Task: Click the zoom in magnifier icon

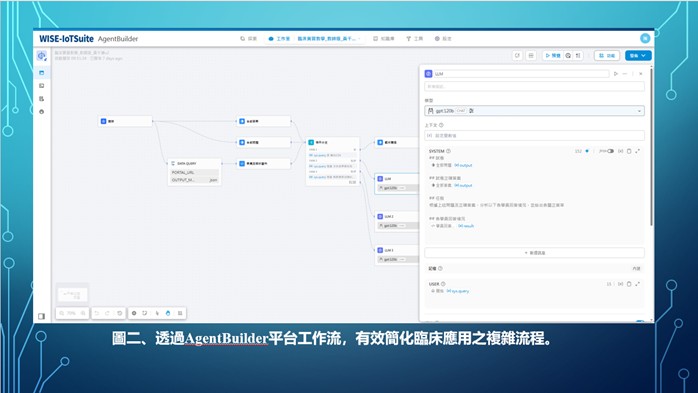Action: (x=83, y=313)
